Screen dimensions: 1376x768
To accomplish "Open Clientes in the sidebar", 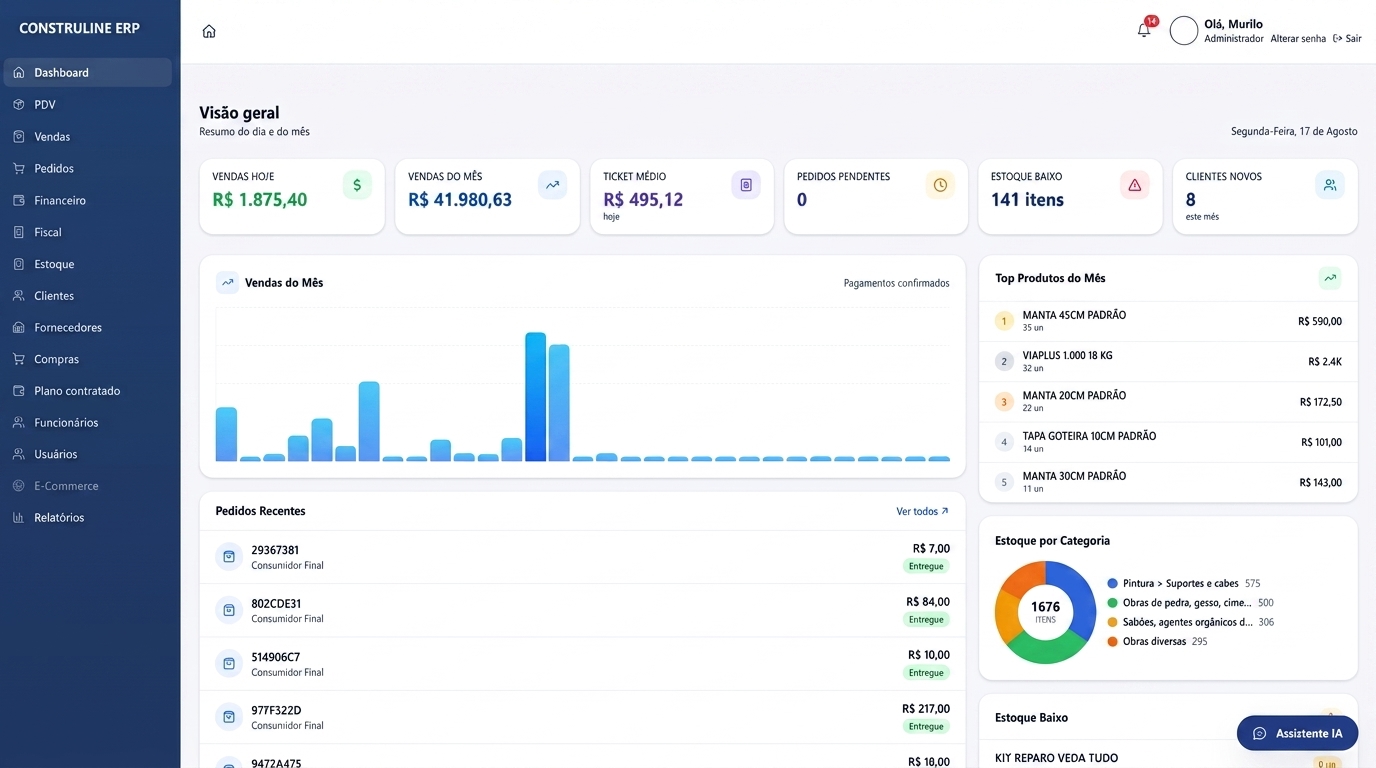I will click(x=88, y=296).
